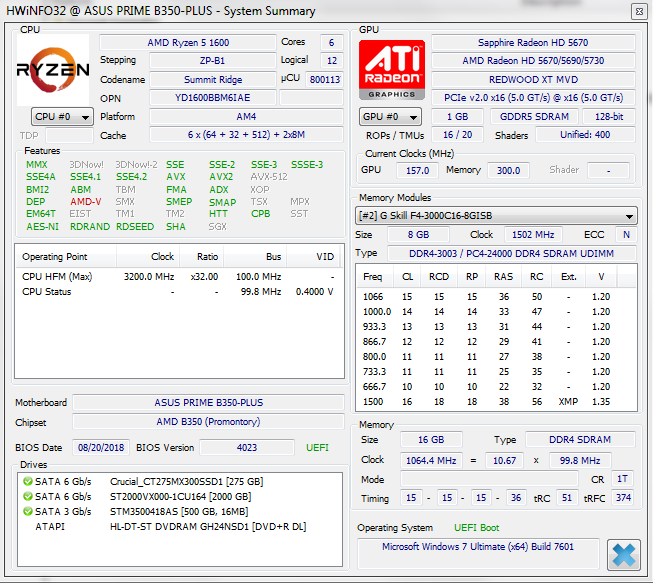Image resolution: width=653 pixels, height=583 pixels.
Task: Click the Sapphire Radeon HD 5670 field
Action: 533,42
